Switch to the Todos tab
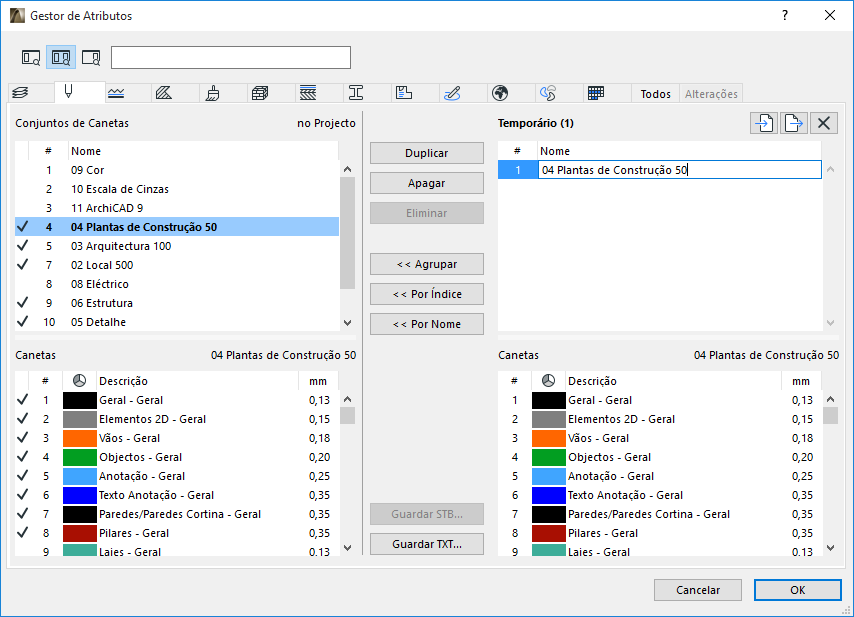 [x=655, y=94]
